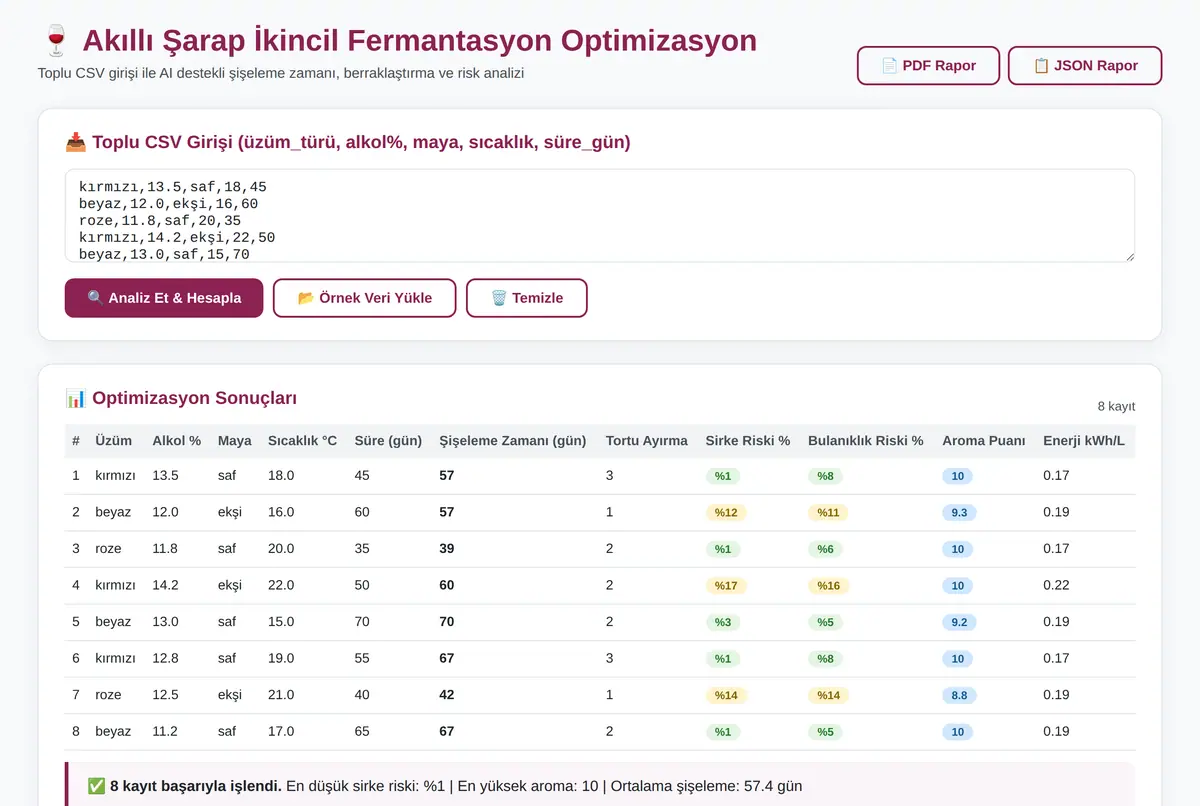This screenshot has height=806, width=1200.
Task: Click the Sıcaklık °C column header
Action: pyautogui.click(x=303, y=441)
